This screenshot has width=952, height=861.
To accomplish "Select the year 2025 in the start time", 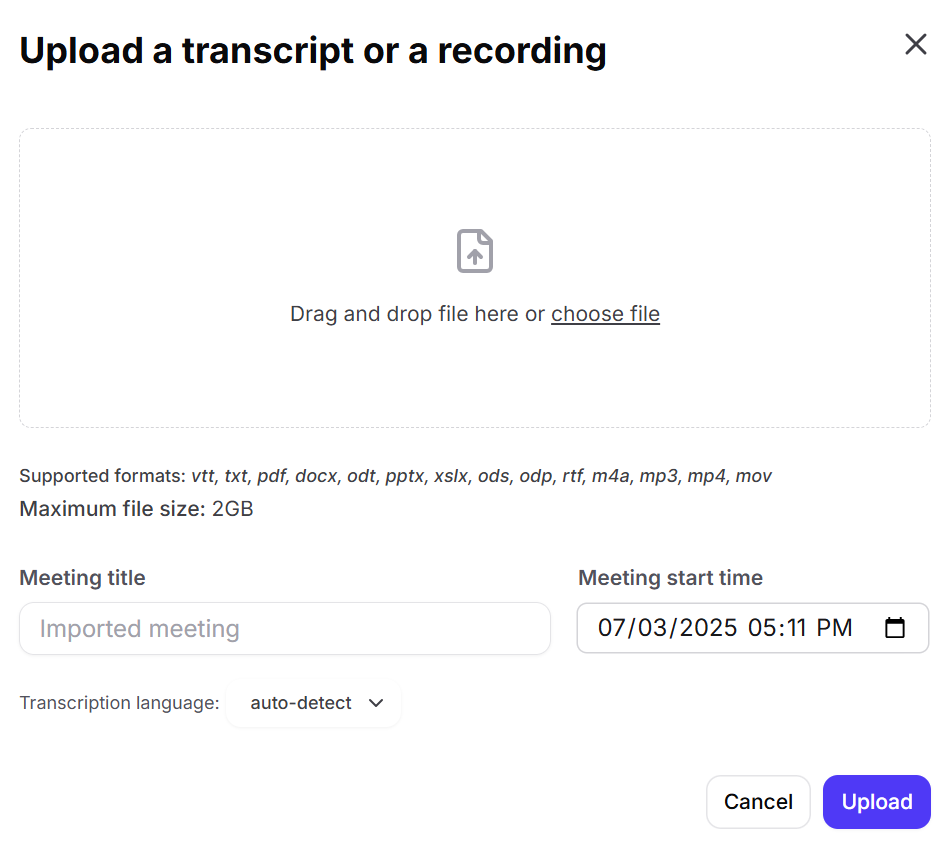I will tap(706, 628).
